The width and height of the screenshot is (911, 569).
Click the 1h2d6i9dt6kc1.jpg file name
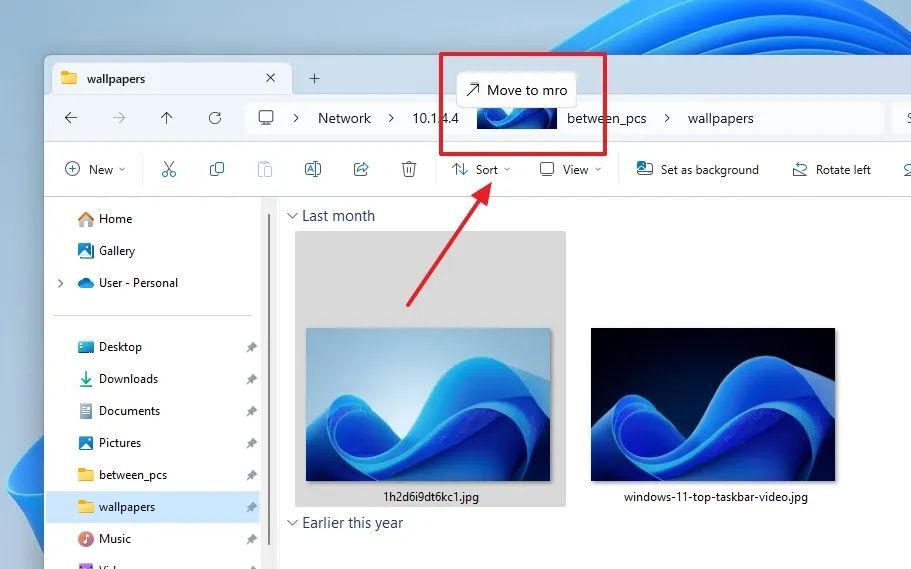click(x=431, y=497)
